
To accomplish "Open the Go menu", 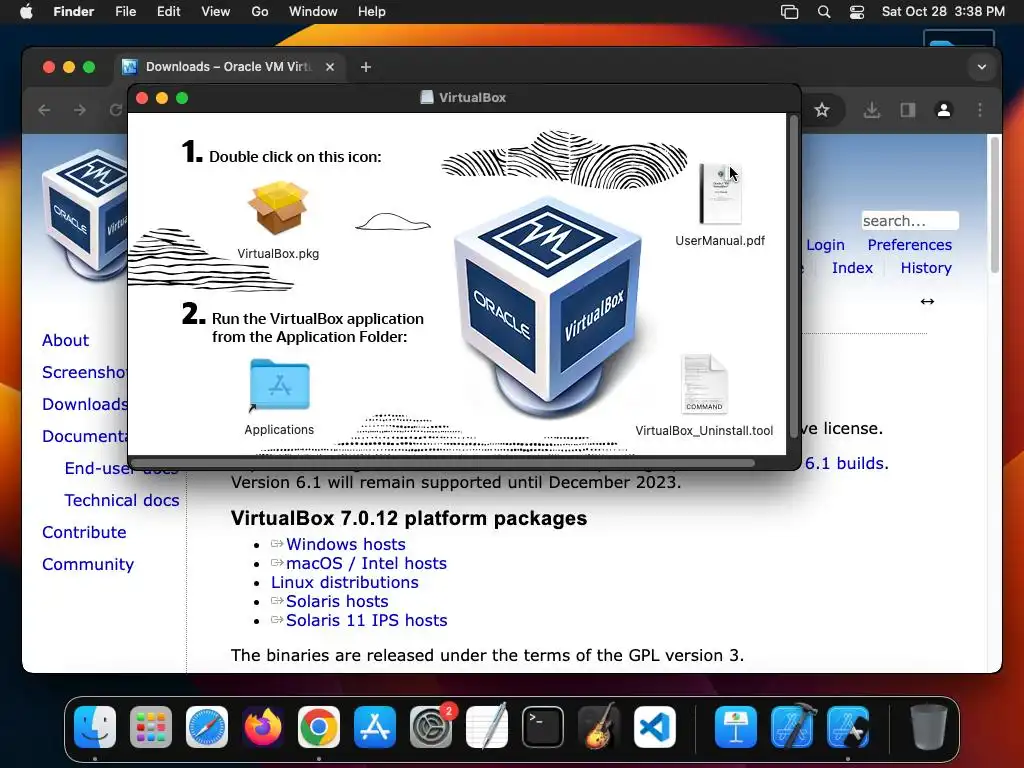I will pyautogui.click(x=260, y=12).
